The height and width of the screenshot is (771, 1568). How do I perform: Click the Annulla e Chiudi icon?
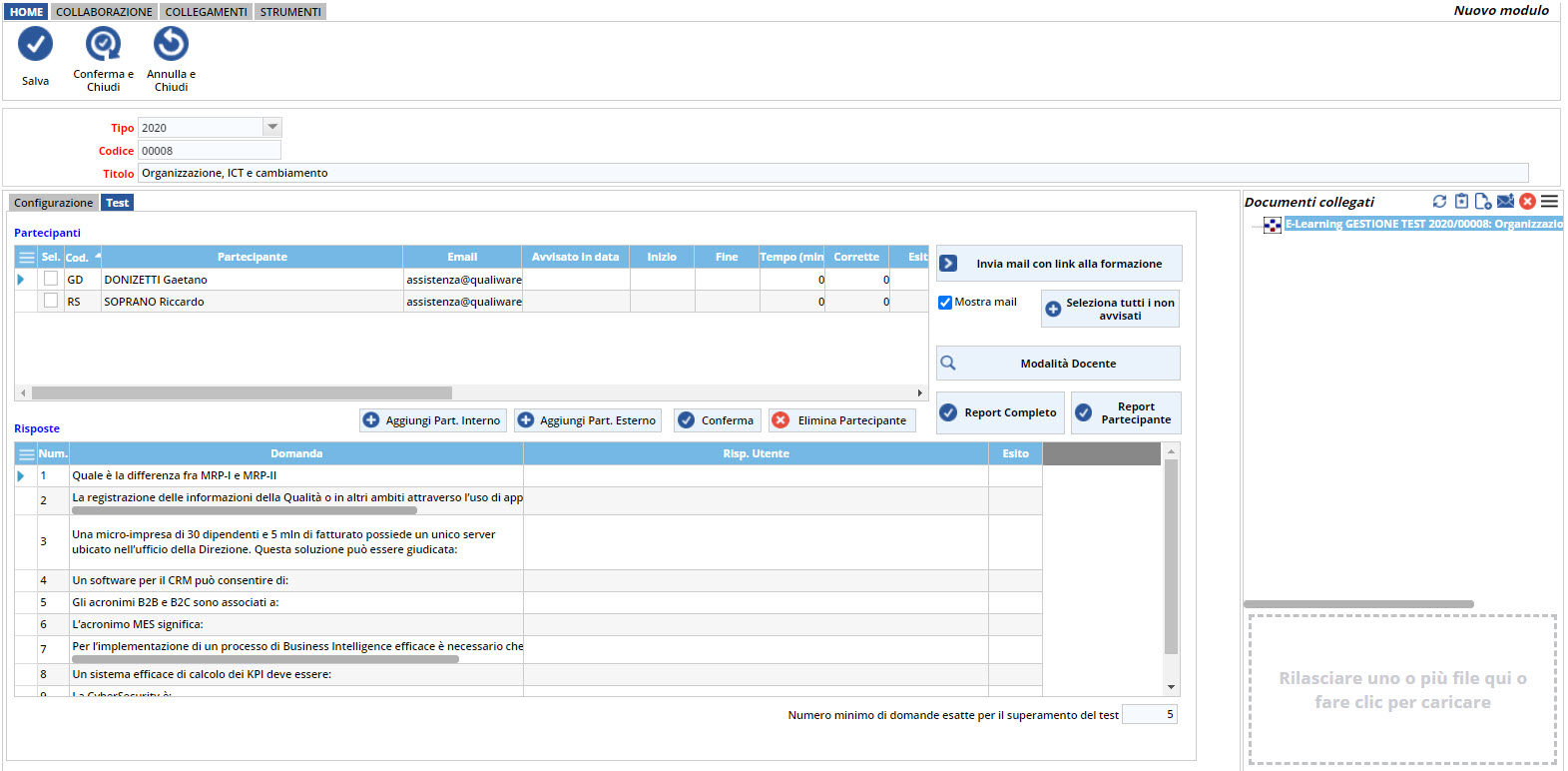(x=171, y=45)
